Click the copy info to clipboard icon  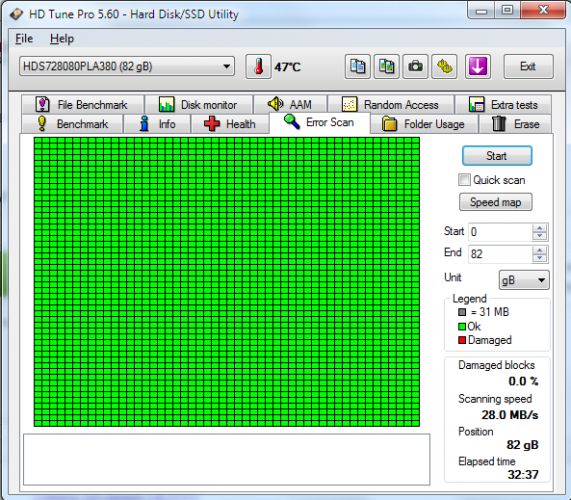tap(358, 67)
